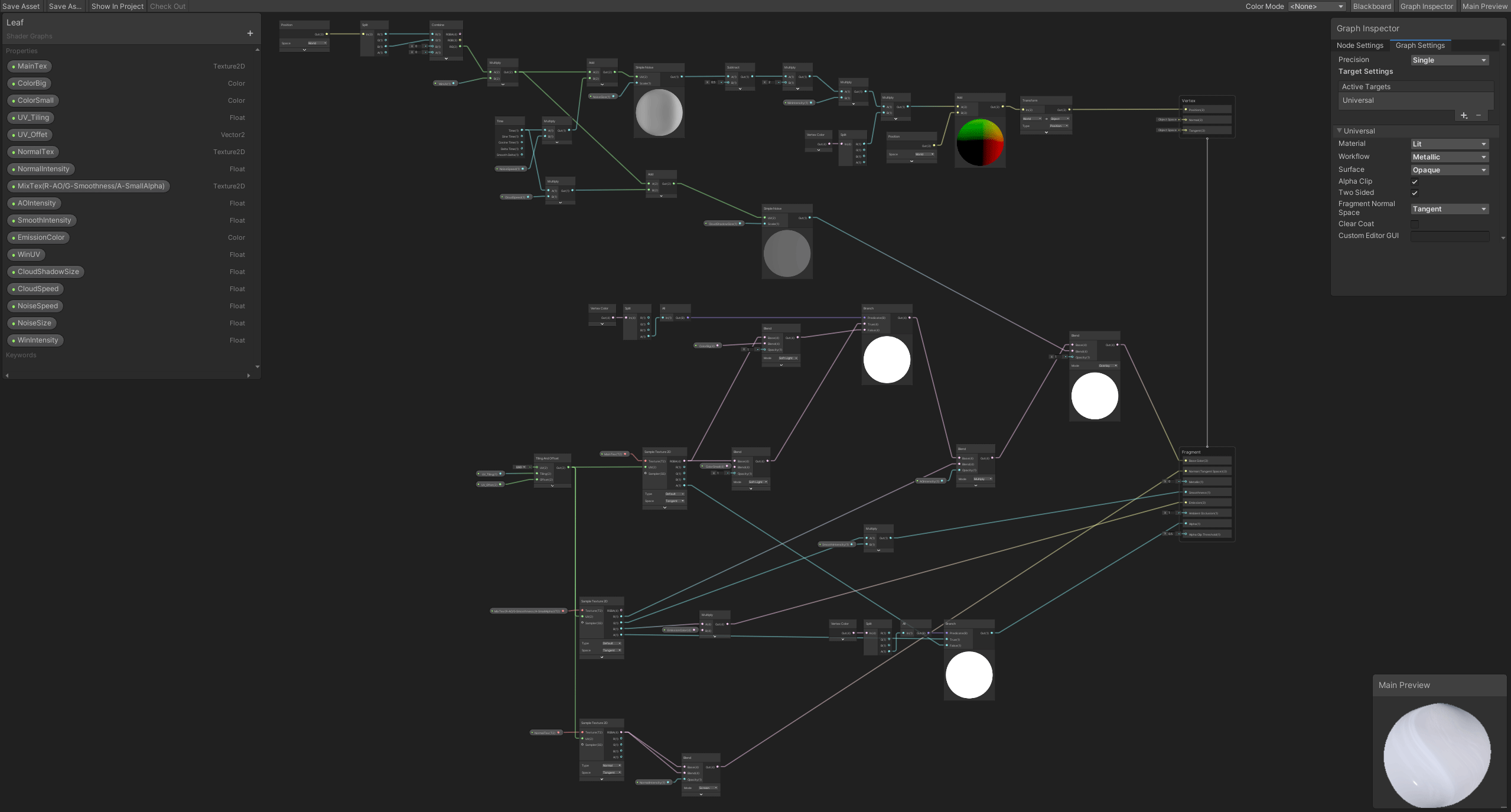Toggle the Graph Inspector panel in the toolbar
The height and width of the screenshot is (812, 1511).
point(1426,6)
